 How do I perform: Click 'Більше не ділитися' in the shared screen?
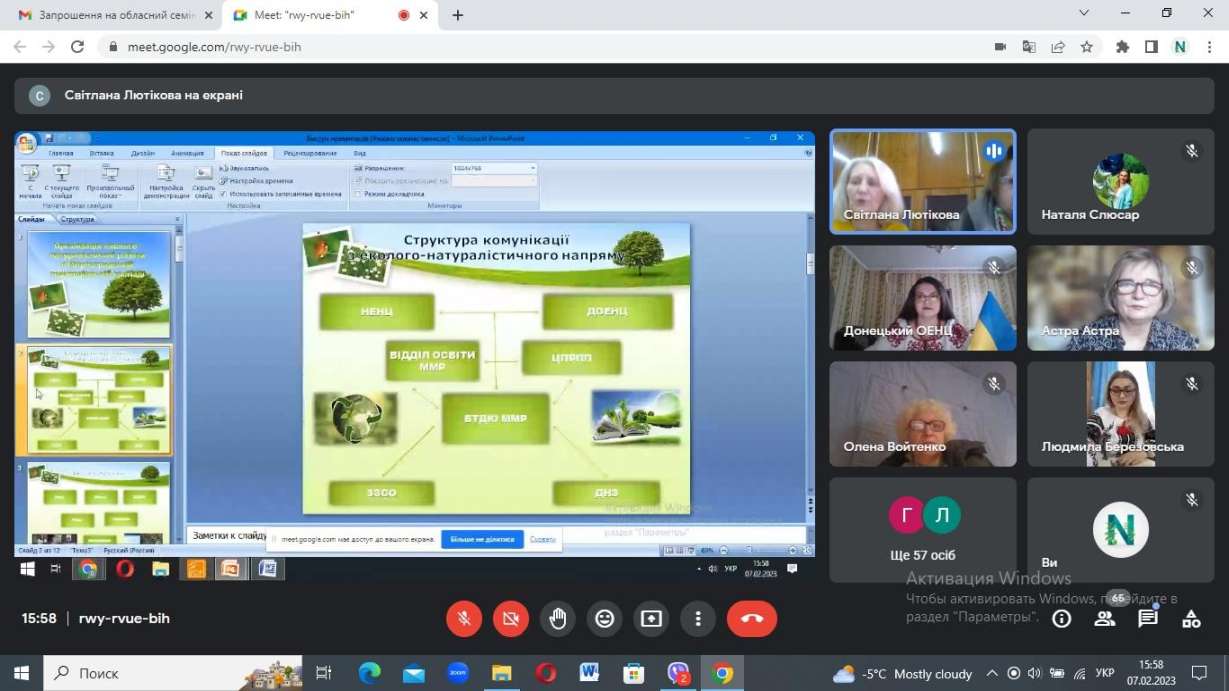coord(483,539)
